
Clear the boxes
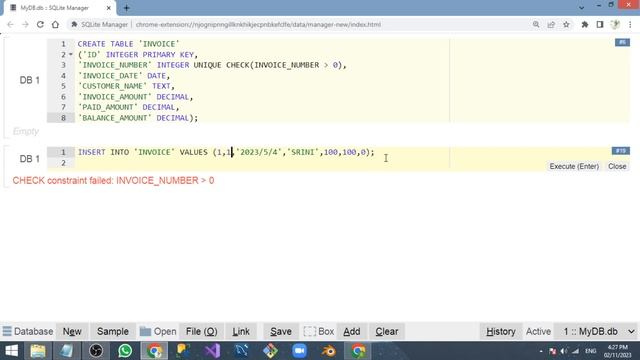(387, 331)
